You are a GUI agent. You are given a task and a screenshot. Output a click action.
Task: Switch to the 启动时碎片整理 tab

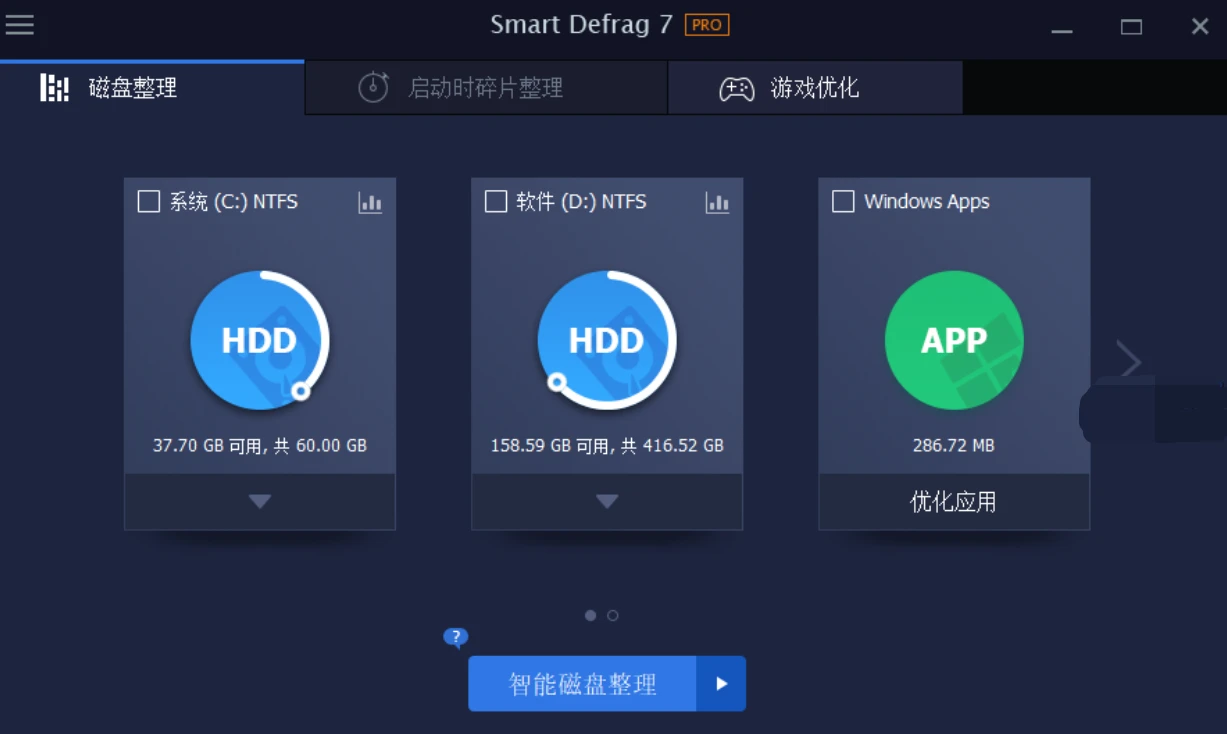(x=486, y=88)
